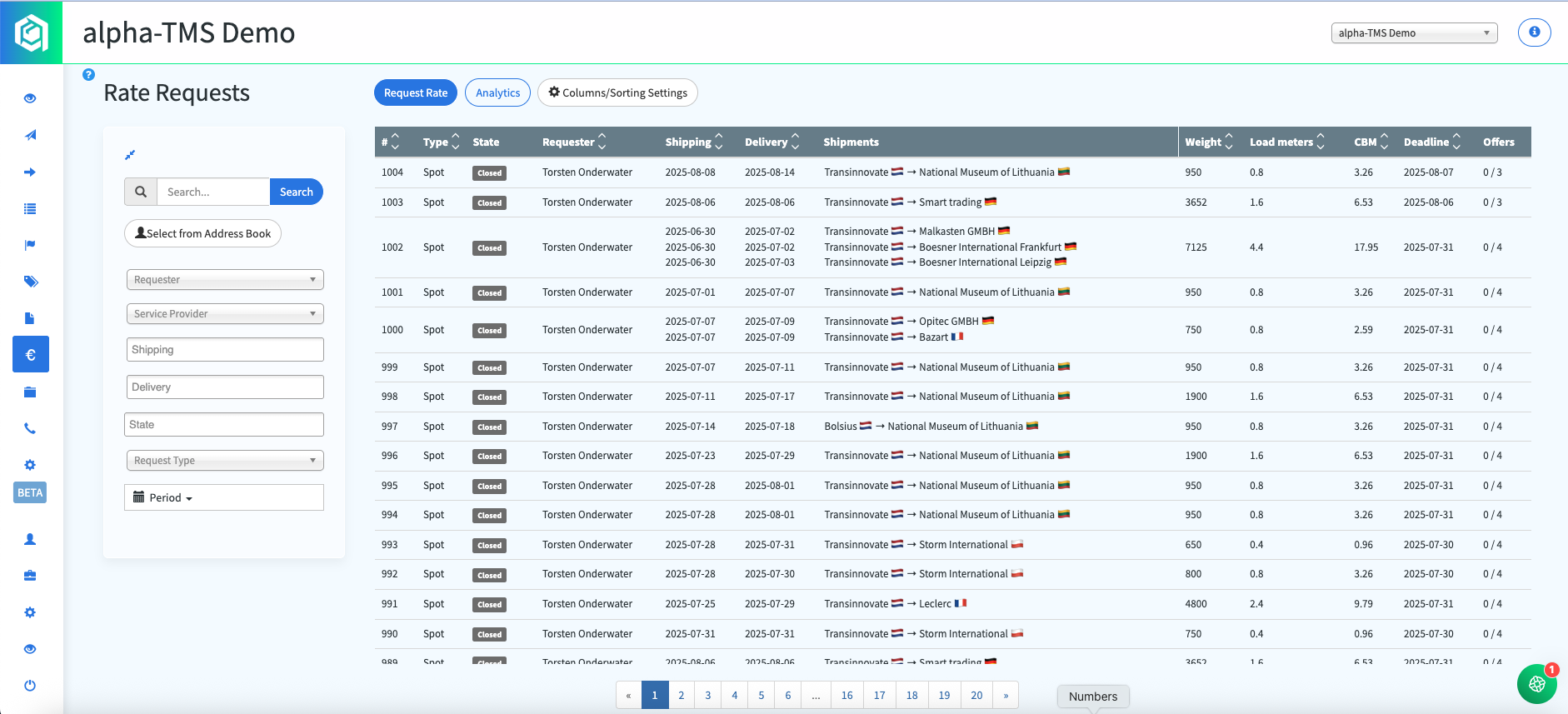Collapse the filter panel arrows icon
The height and width of the screenshot is (714, 1568).
click(130, 155)
